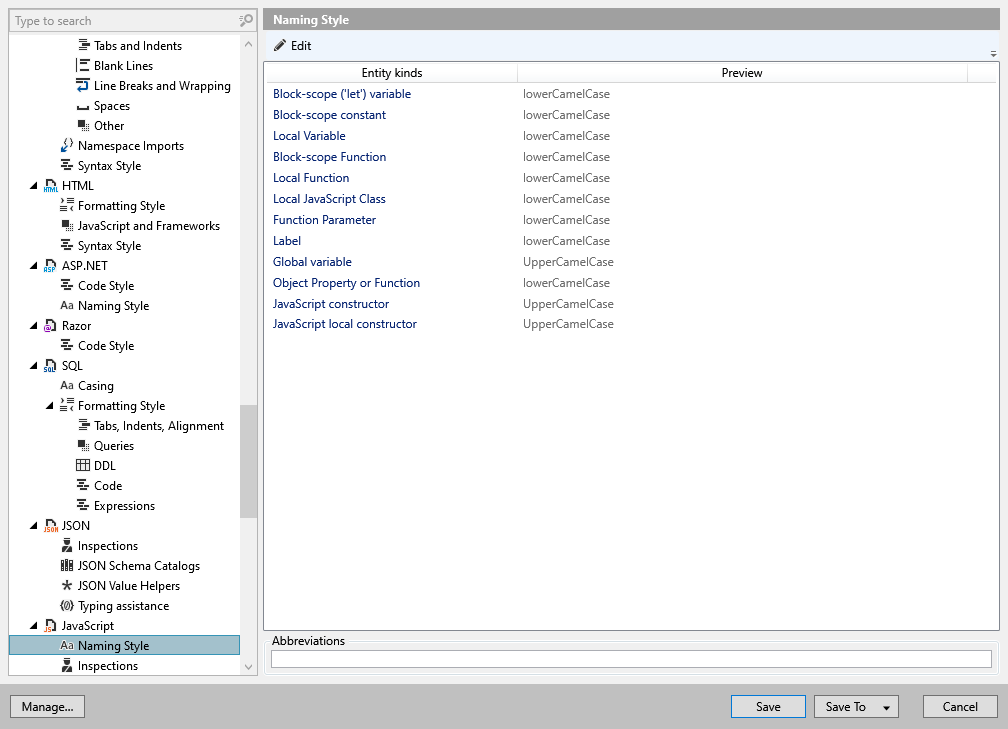Viewport: 1008px width, 729px height.
Task: Collapse the JSON tree node
Action: 34,526
